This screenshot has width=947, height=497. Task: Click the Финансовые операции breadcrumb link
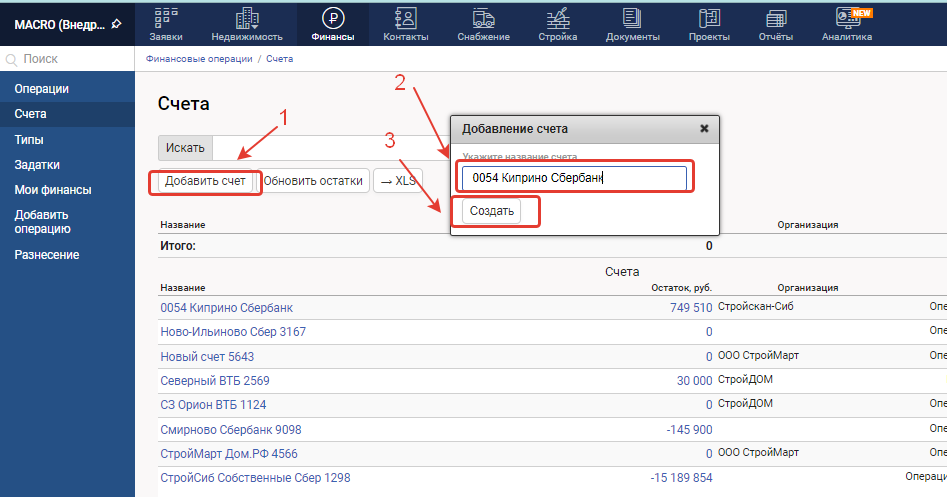tap(199, 59)
